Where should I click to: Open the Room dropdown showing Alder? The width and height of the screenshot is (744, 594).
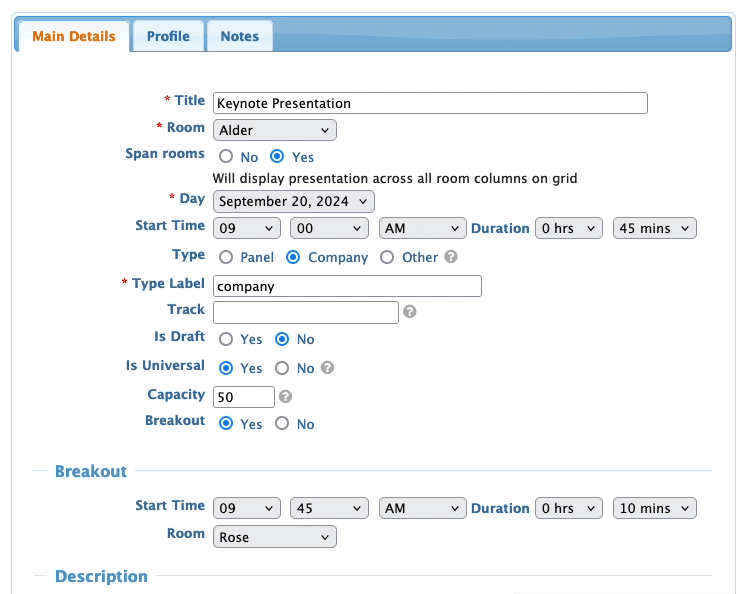(275, 130)
